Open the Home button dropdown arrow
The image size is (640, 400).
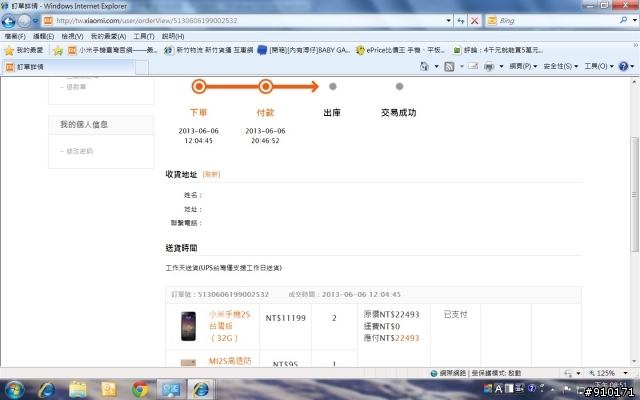436,67
